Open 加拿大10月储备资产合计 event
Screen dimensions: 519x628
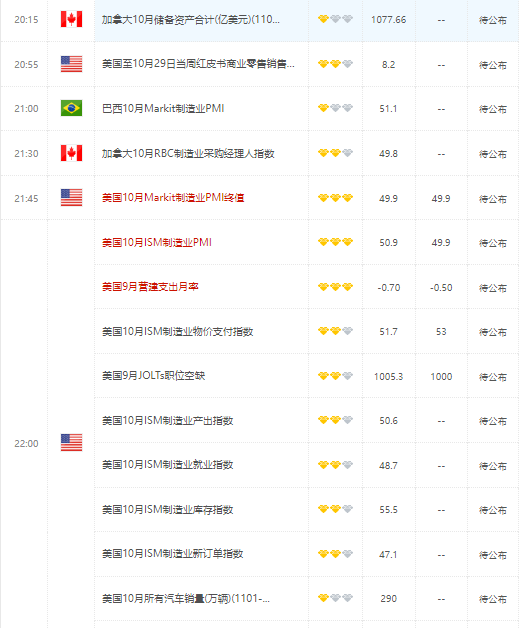click(x=191, y=19)
